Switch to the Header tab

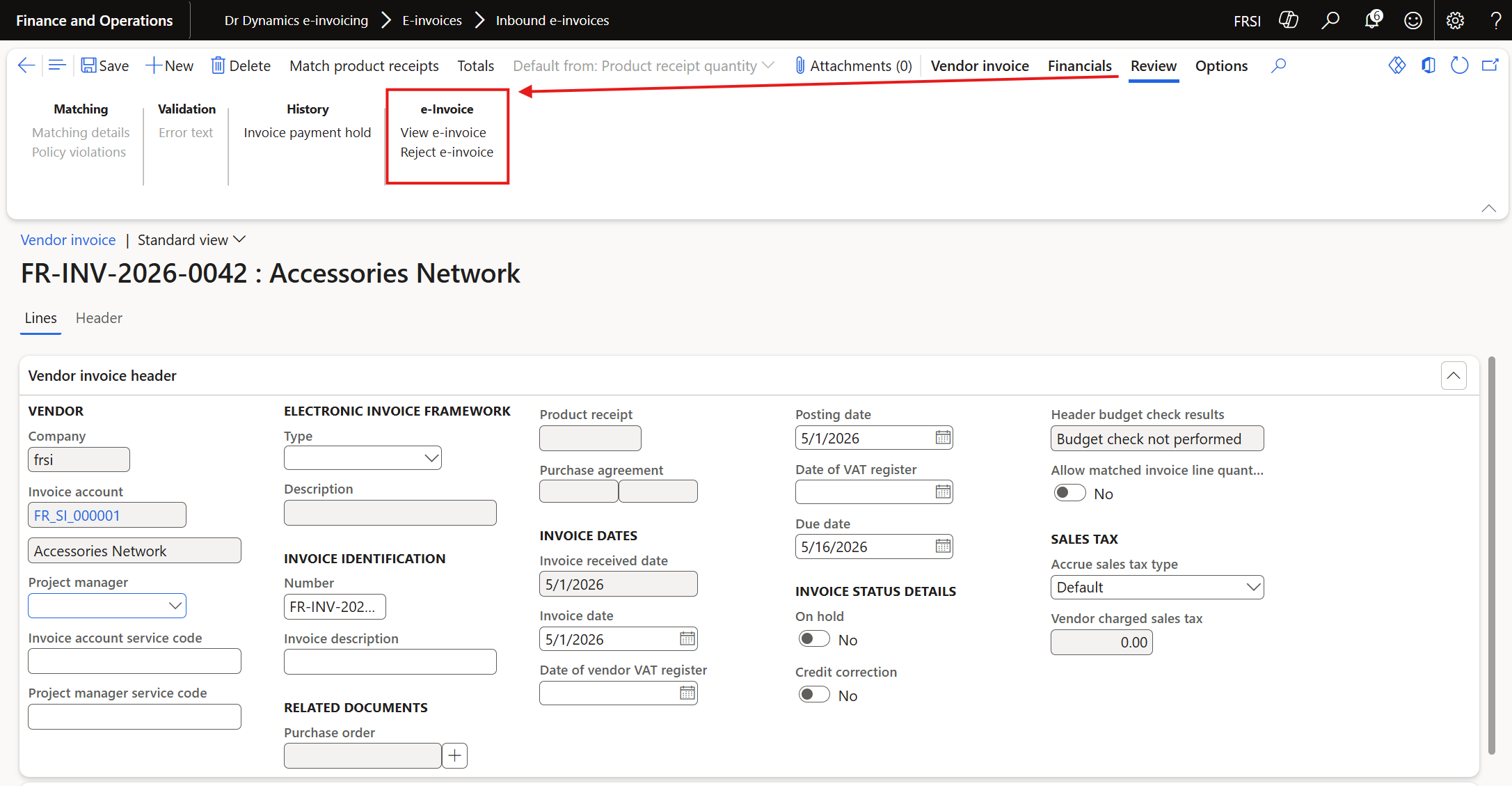[99, 318]
